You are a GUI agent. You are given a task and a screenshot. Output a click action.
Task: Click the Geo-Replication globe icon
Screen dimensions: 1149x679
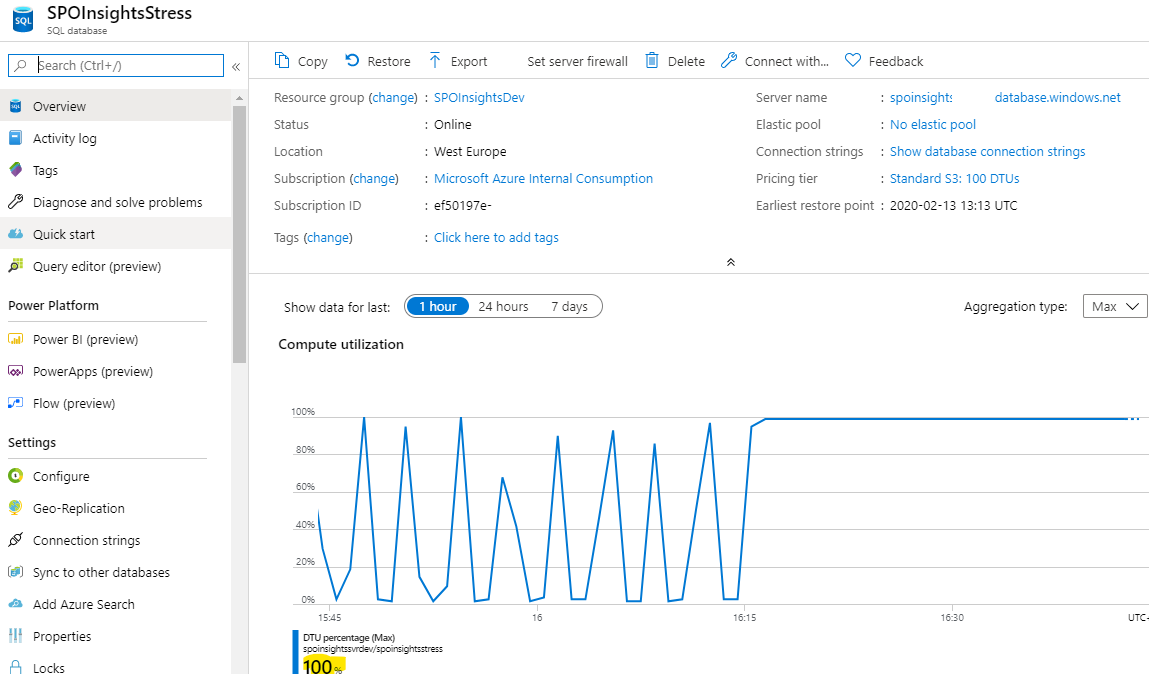(15, 508)
